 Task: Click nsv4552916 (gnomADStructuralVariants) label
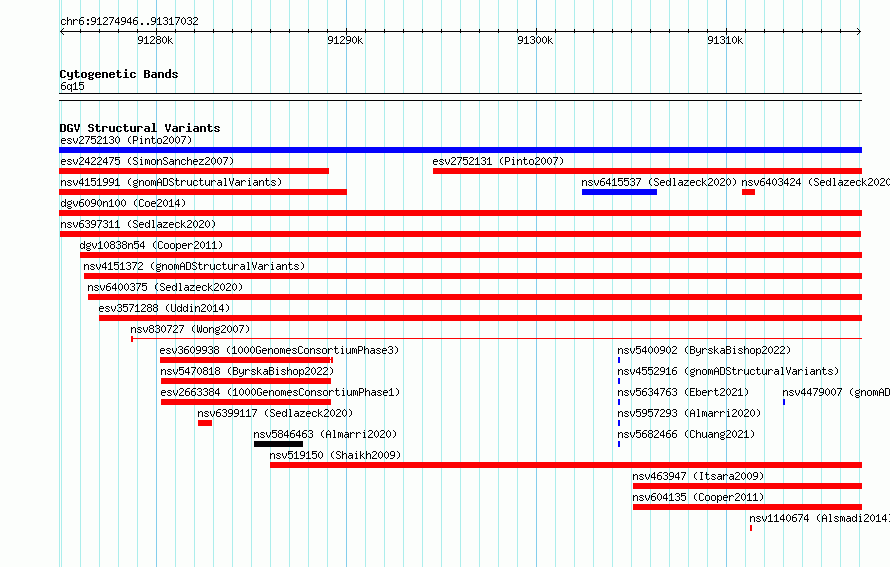tap(728, 371)
